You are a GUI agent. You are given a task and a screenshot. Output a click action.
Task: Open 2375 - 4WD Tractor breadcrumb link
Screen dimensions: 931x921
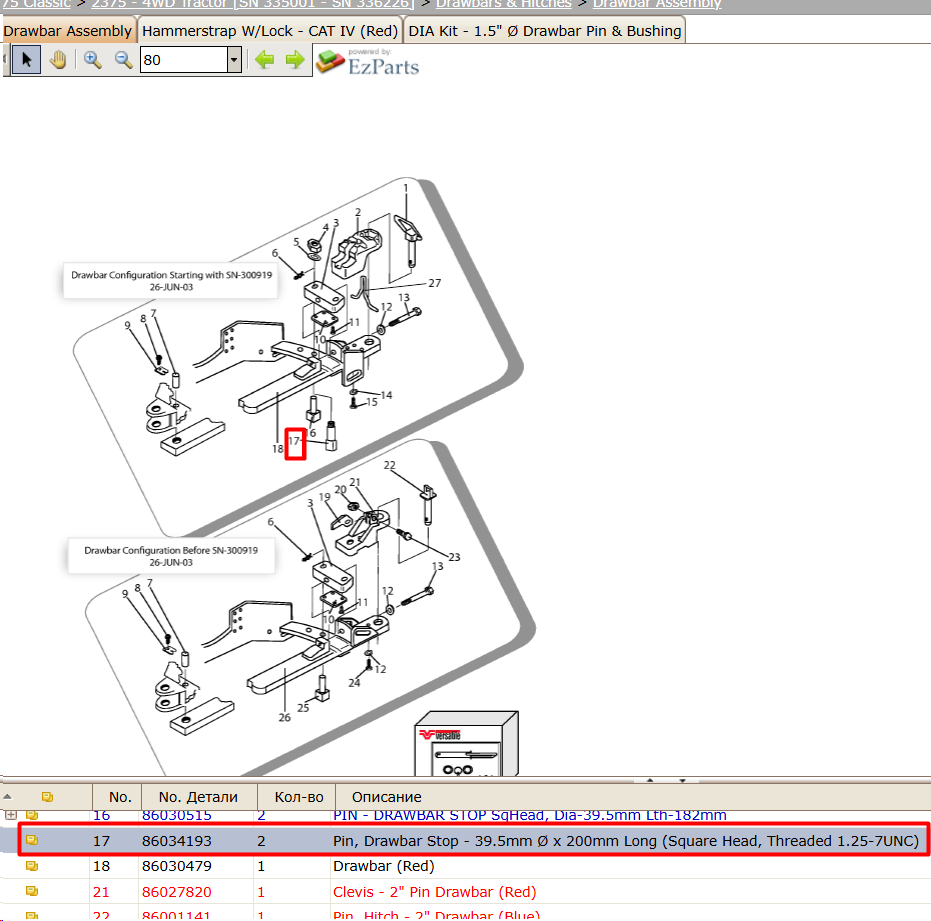click(x=253, y=4)
